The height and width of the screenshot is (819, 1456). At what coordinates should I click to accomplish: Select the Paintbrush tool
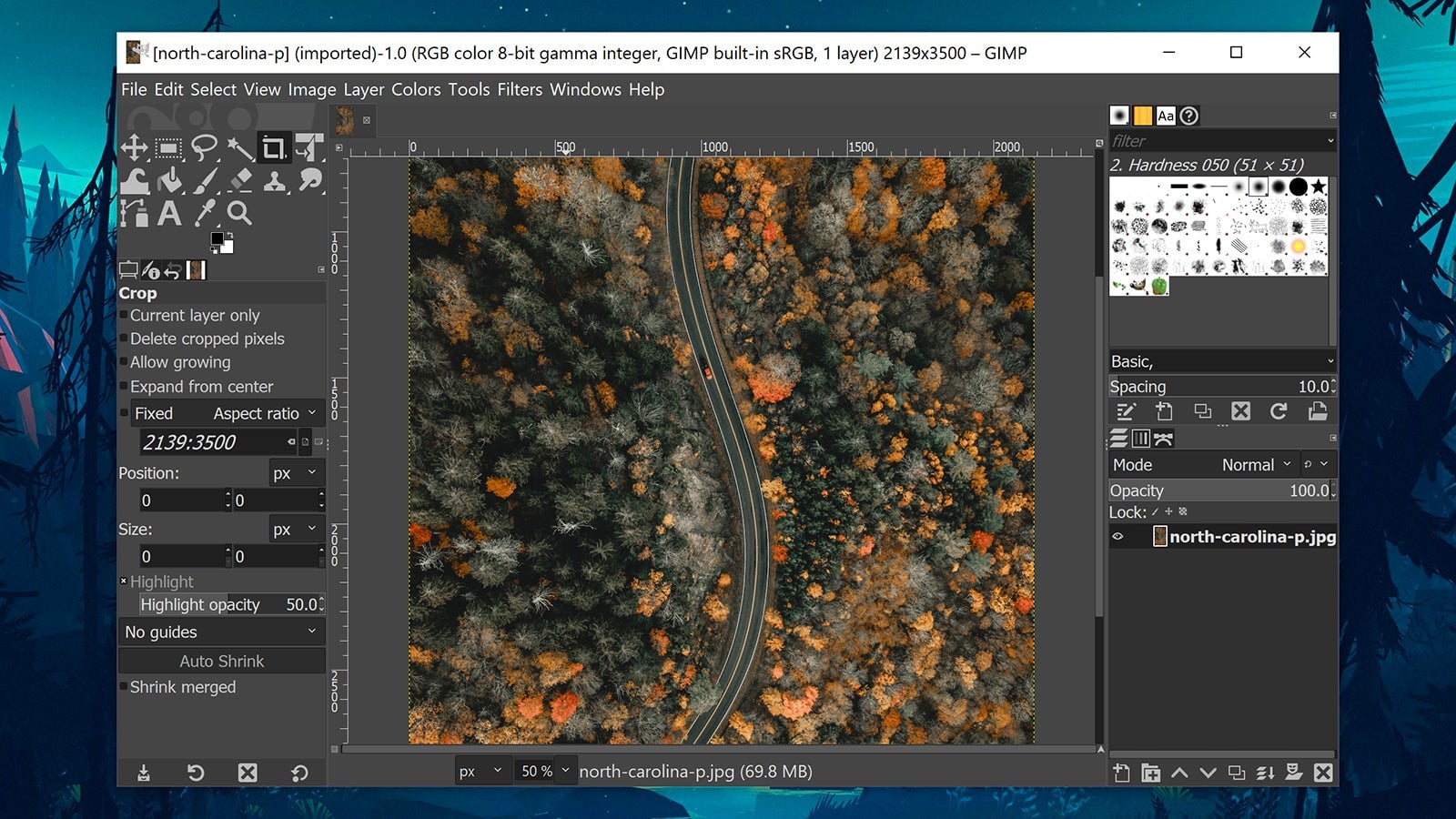(x=205, y=180)
